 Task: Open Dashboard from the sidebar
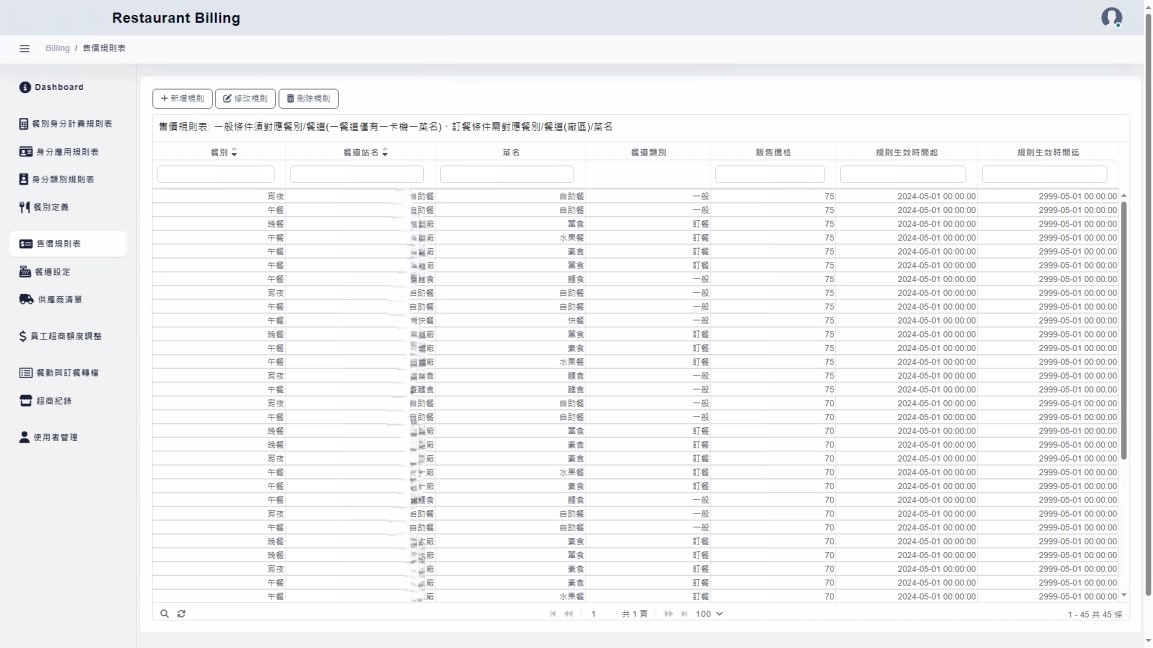(58, 87)
